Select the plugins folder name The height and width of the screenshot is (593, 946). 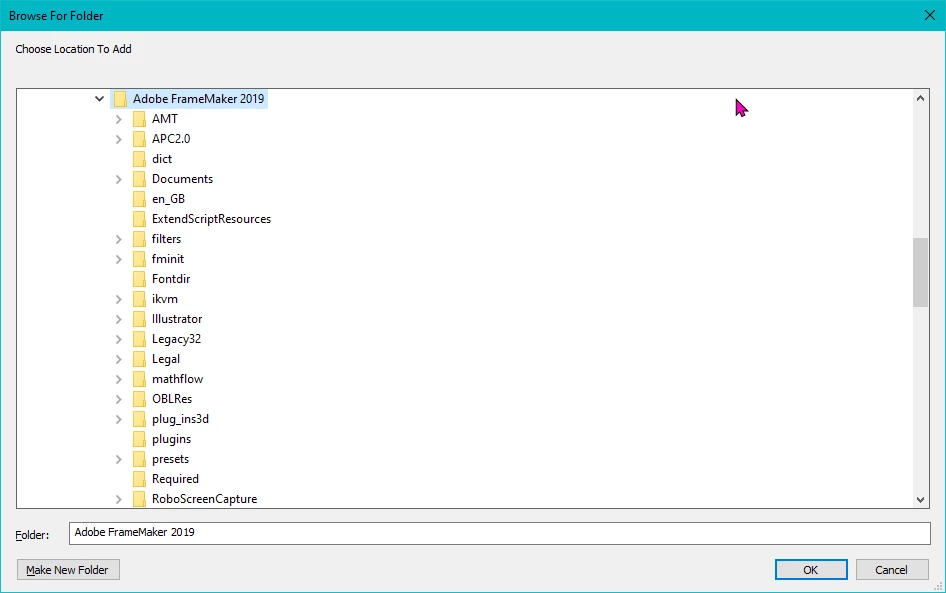click(x=171, y=439)
